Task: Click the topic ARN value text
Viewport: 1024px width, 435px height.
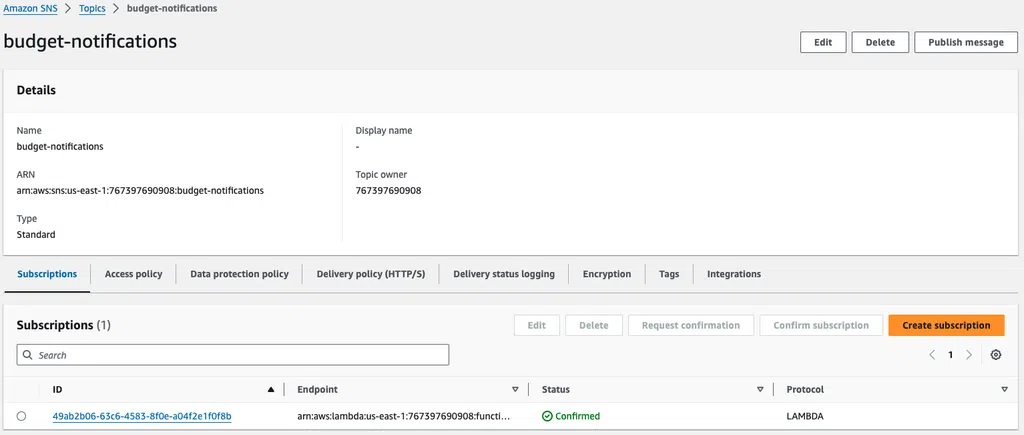Action: coord(140,191)
